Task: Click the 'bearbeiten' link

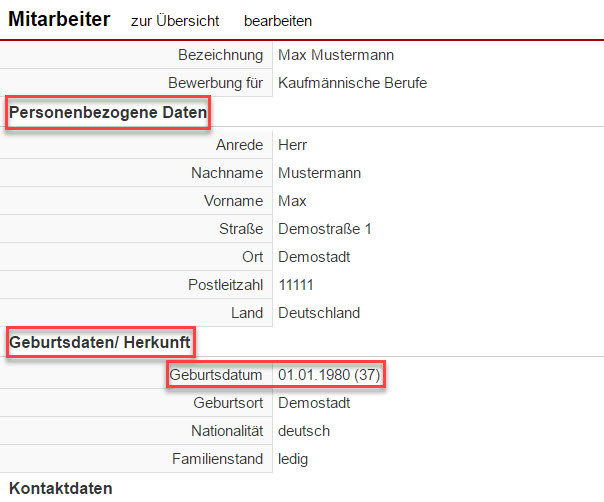Action: [x=278, y=20]
